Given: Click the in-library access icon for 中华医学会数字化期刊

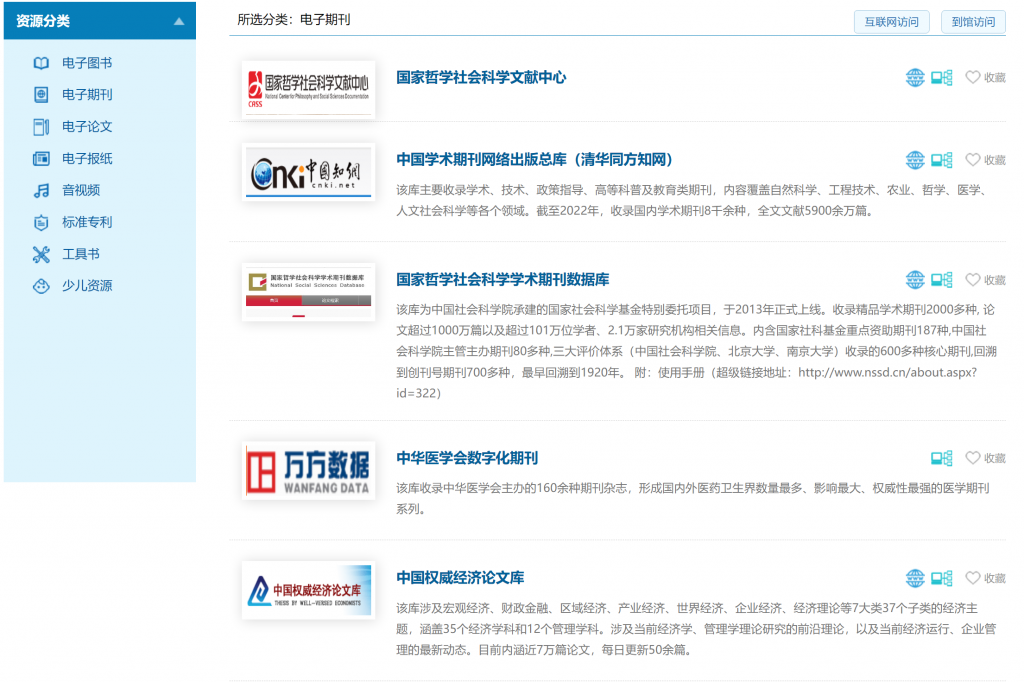Looking at the screenshot, I should pos(941,458).
